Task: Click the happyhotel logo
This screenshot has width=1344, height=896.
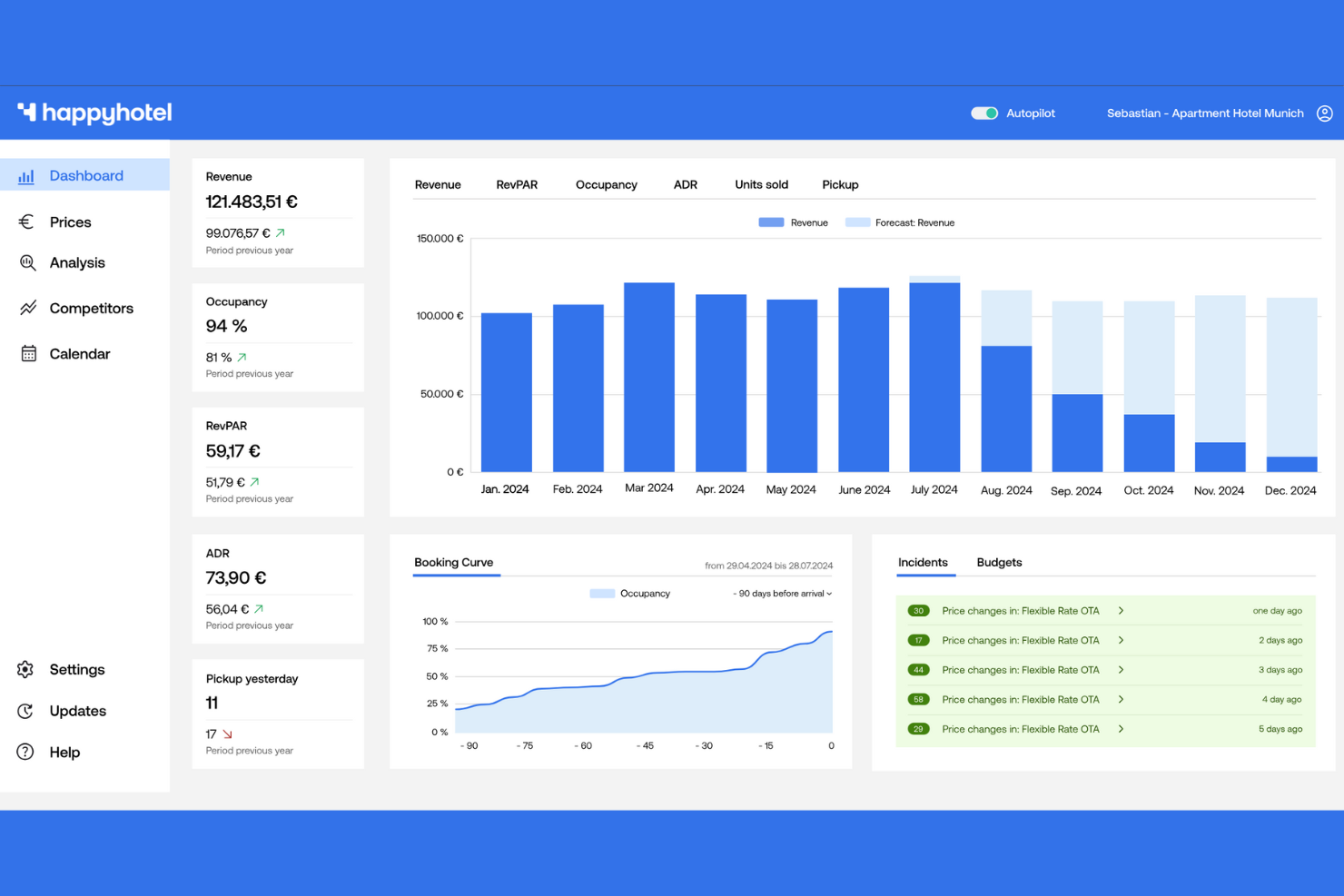Action: pos(94,112)
